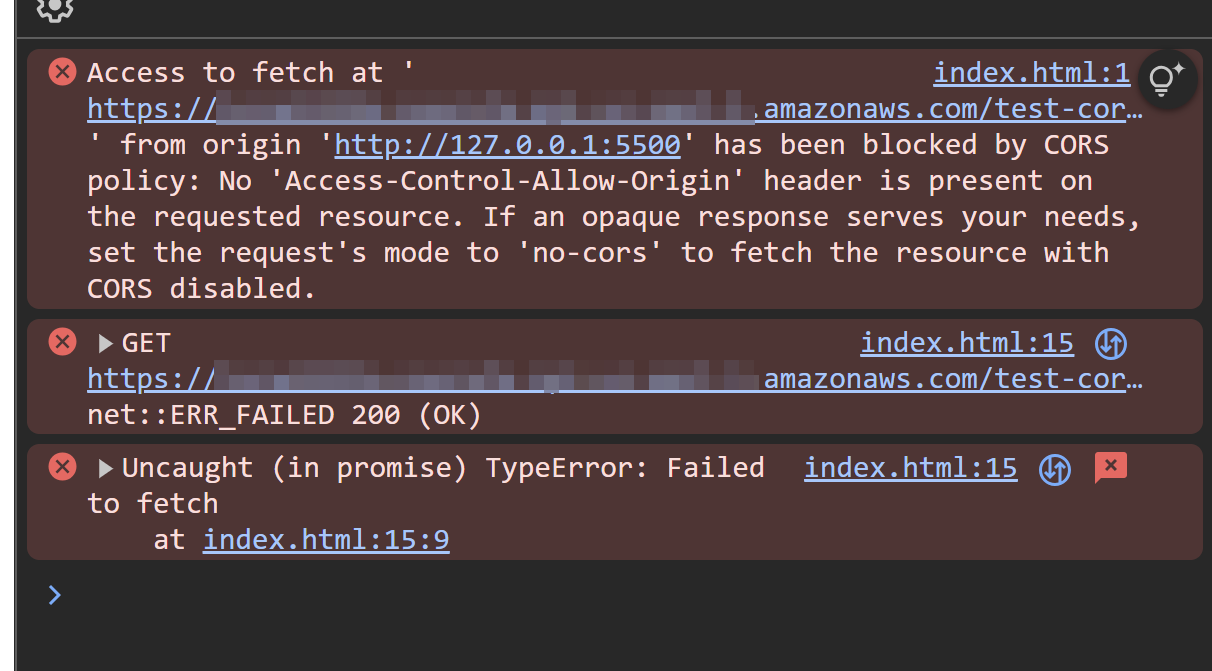Expand the Uncaught TypeError stack trace
1212x671 pixels.
coord(106,468)
